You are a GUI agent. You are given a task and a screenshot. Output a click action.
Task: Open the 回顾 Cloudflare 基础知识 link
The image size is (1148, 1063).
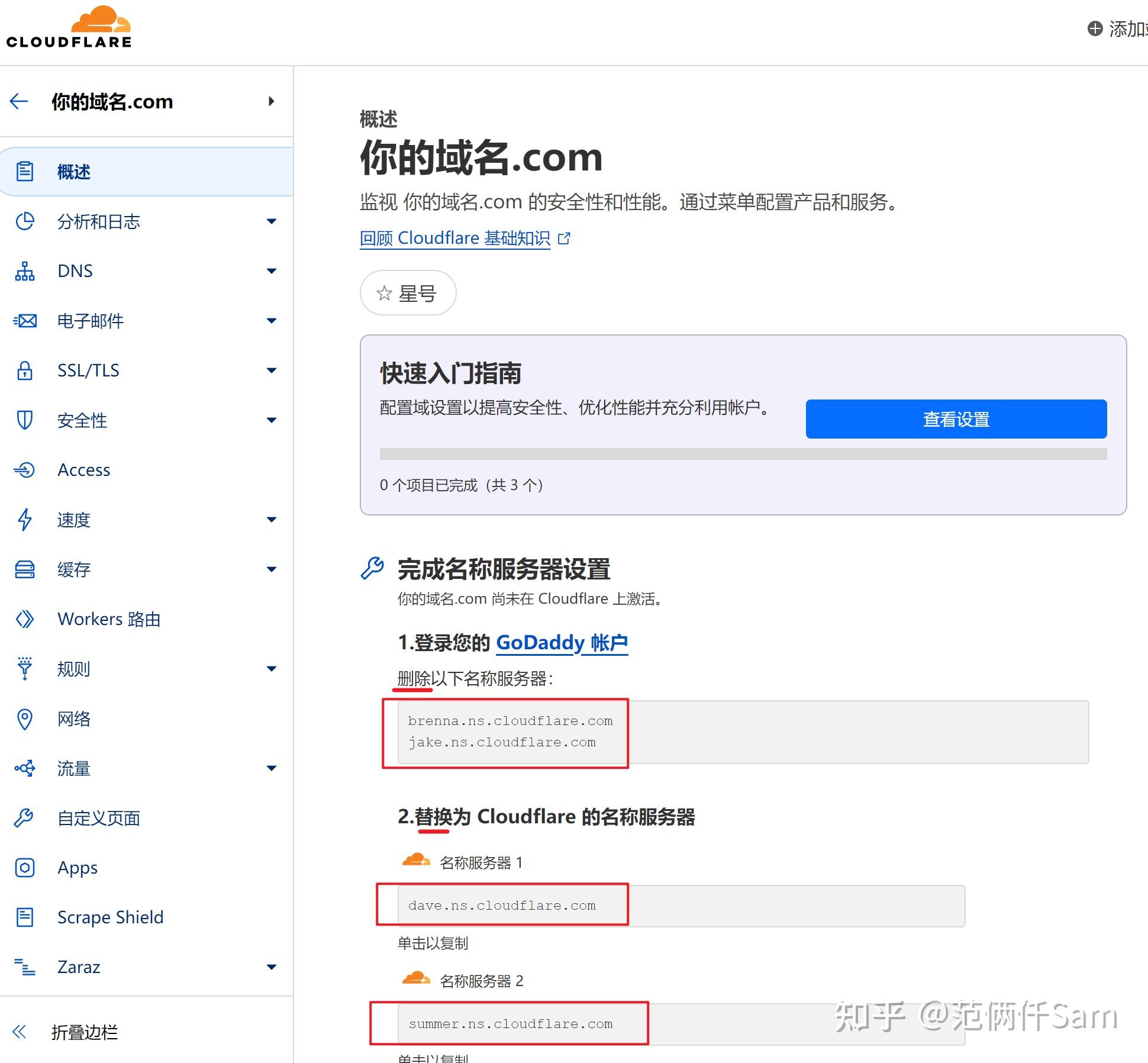tap(455, 238)
